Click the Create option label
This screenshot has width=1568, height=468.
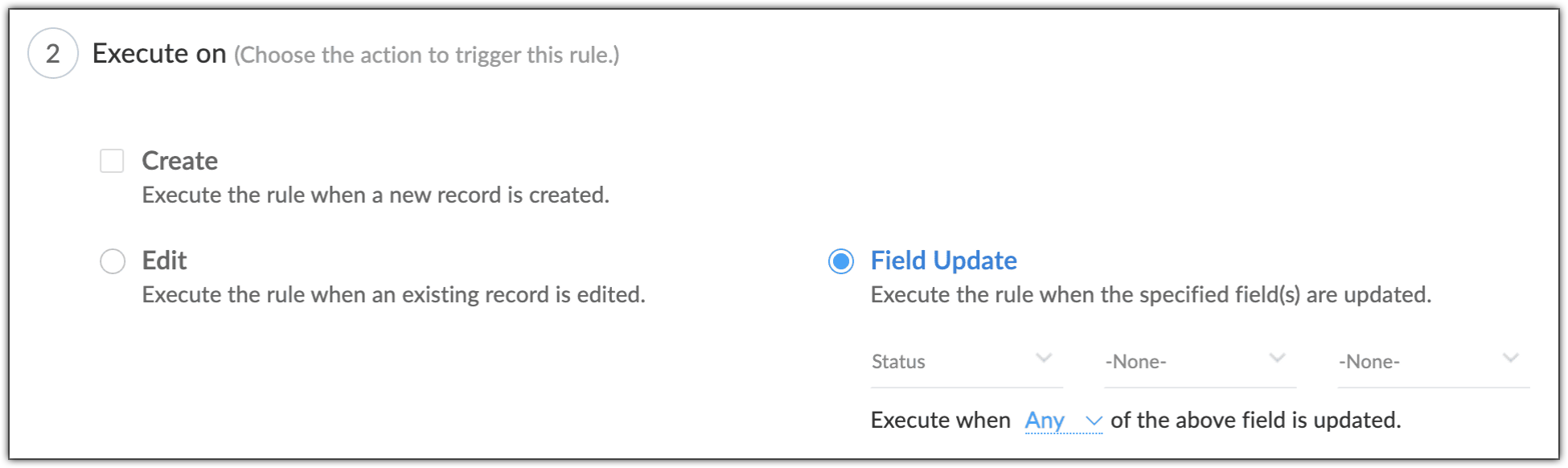tap(180, 161)
